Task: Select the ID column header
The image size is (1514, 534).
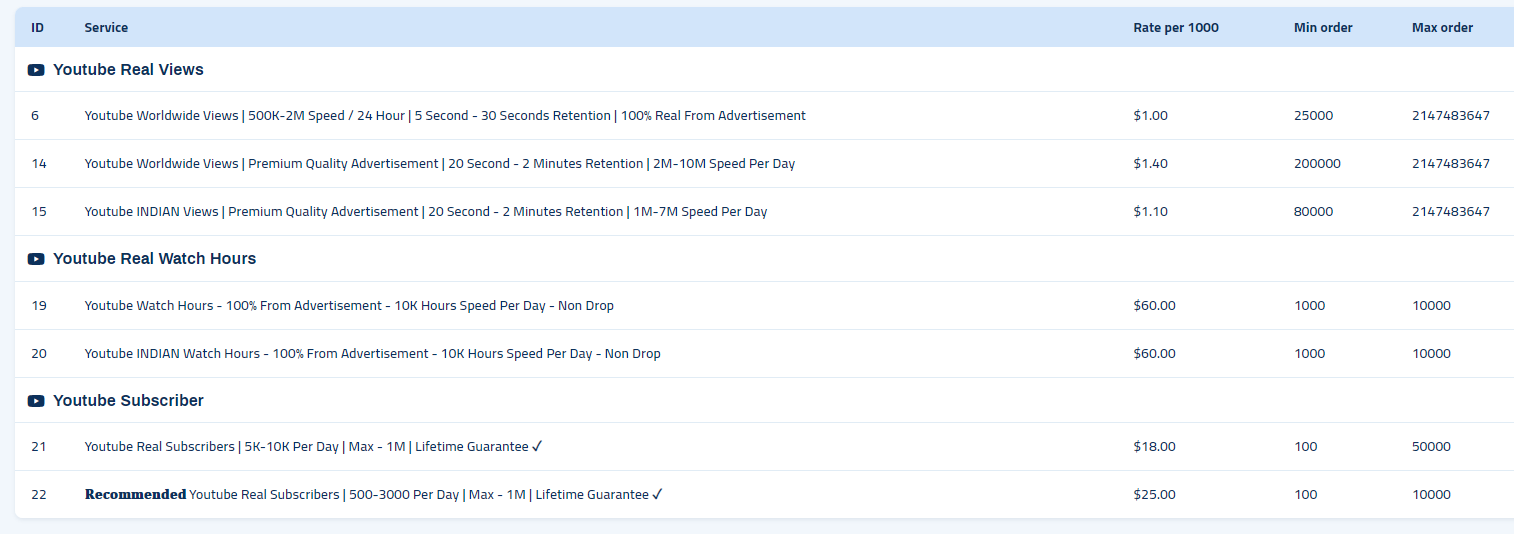Action: [x=37, y=28]
